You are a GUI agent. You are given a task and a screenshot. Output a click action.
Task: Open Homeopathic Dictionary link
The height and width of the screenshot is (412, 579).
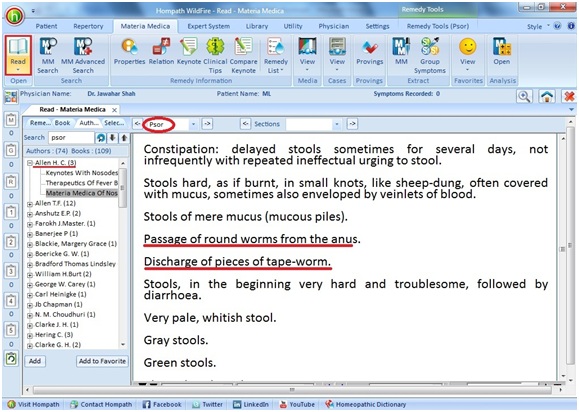pos(366,404)
